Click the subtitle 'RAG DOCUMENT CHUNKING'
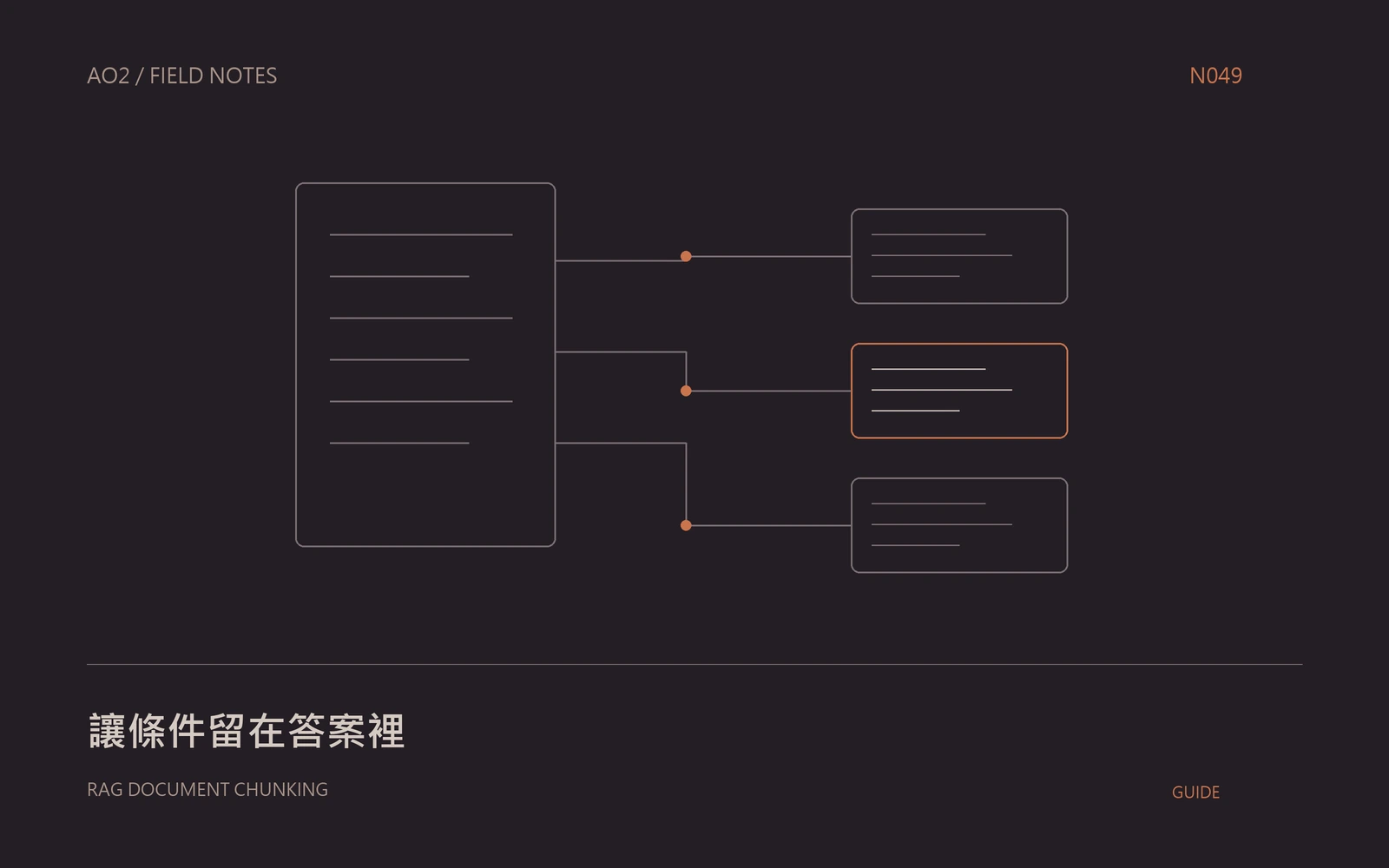The height and width of the screenshot is (868, 1389). tap(207, 789)
